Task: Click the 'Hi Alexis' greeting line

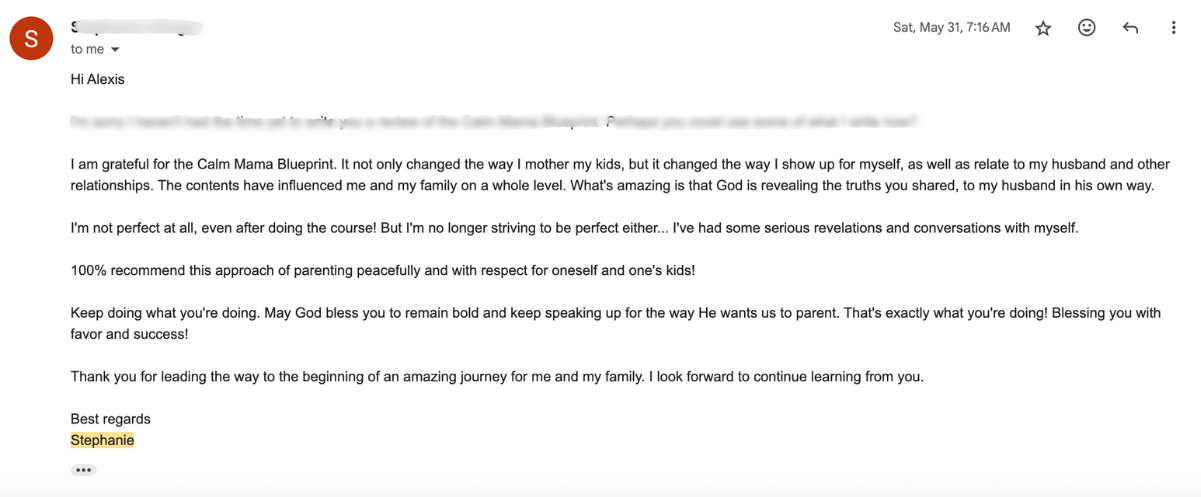Action: pos(97,79)
